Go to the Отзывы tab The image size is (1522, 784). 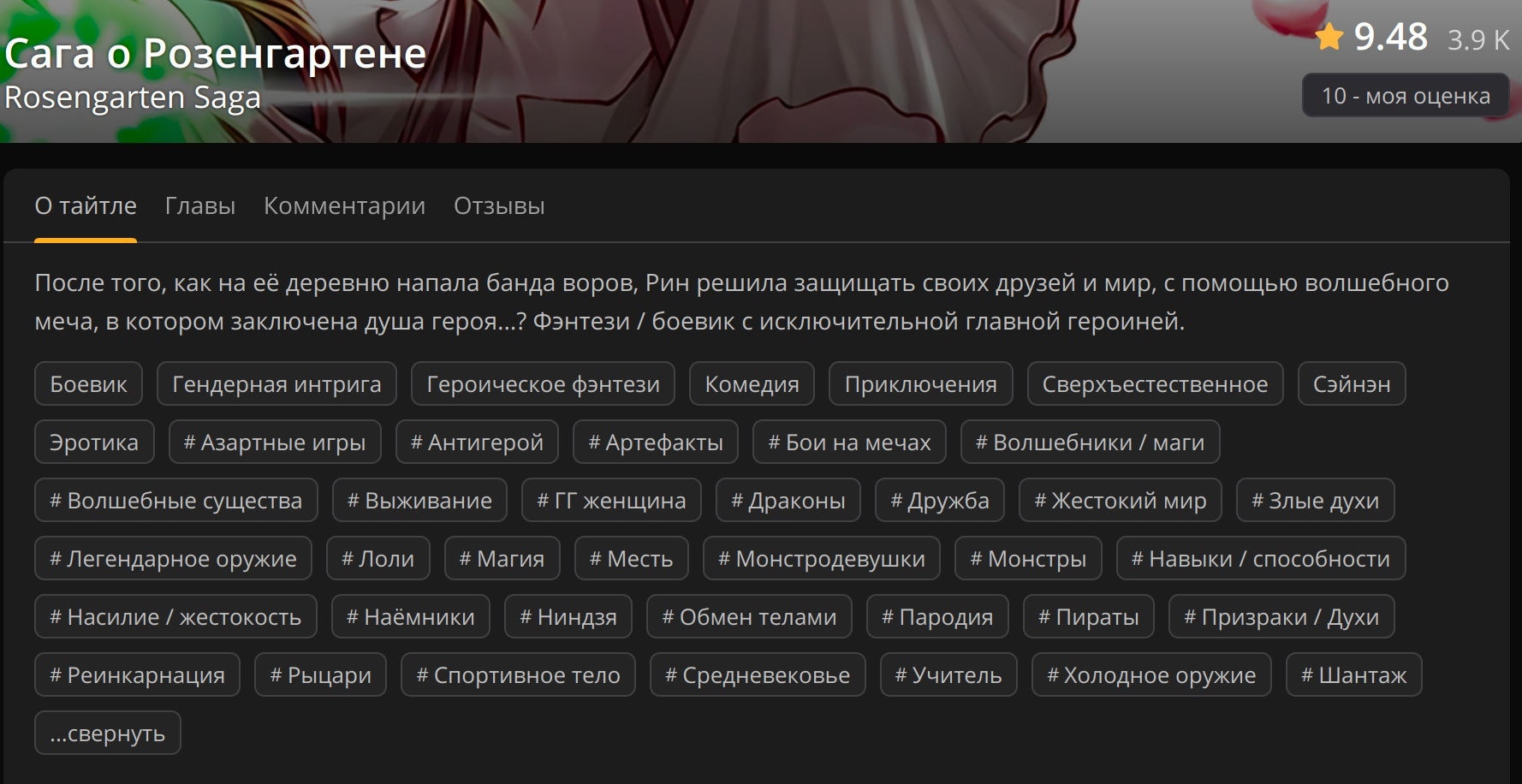[499, 206]
